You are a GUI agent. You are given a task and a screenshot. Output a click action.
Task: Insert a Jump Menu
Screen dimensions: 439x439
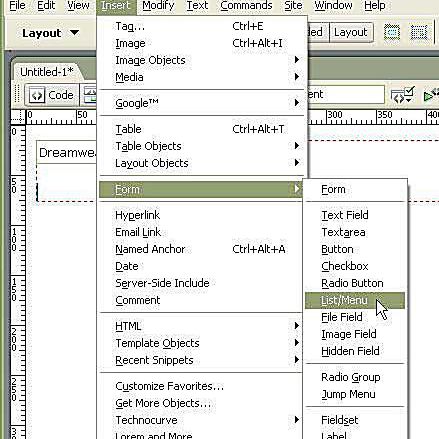(x=355, y=394)
